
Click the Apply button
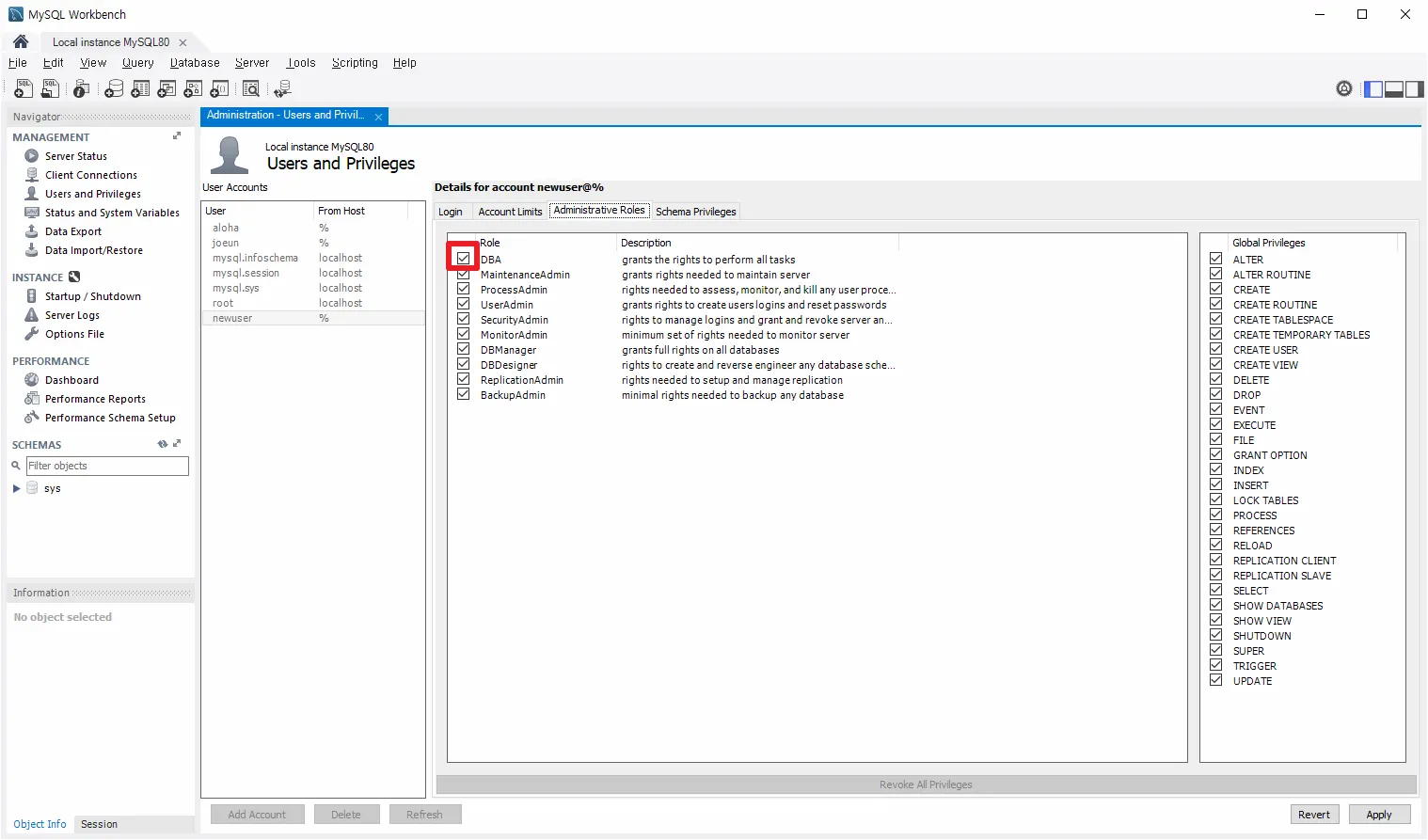pos(1379,815)
